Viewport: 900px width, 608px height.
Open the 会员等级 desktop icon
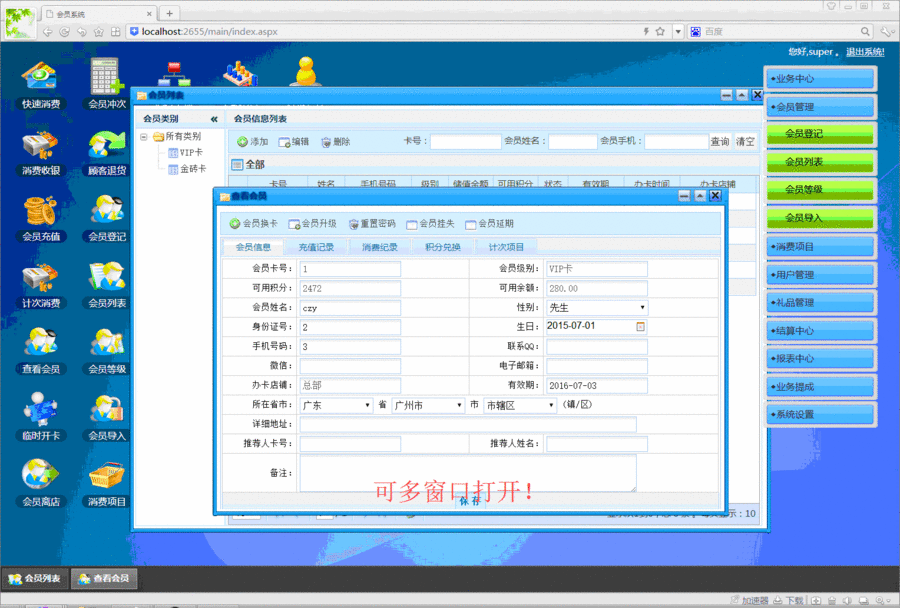[x=107, y=351]
